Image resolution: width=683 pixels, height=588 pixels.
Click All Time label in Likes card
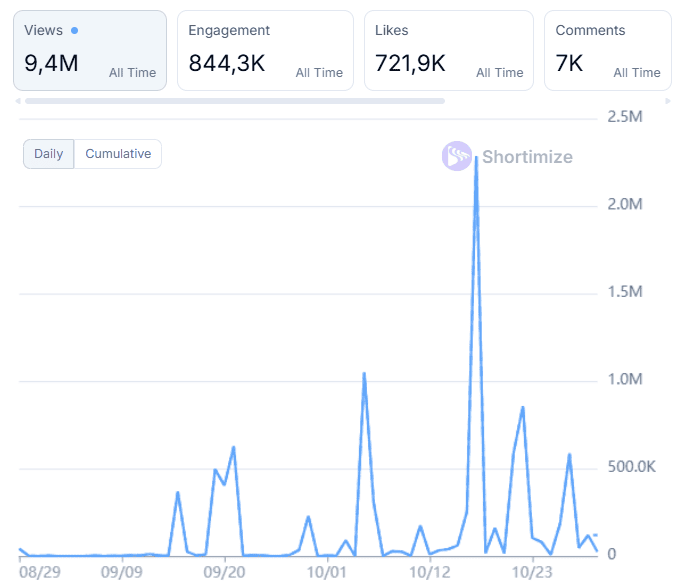[x=499, y=73]
